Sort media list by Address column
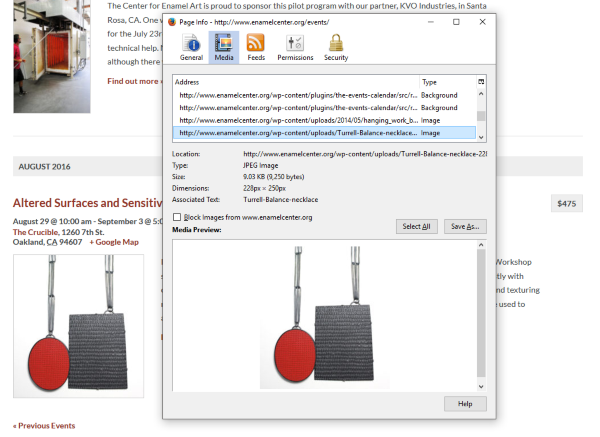 click(x=295, y=82)
